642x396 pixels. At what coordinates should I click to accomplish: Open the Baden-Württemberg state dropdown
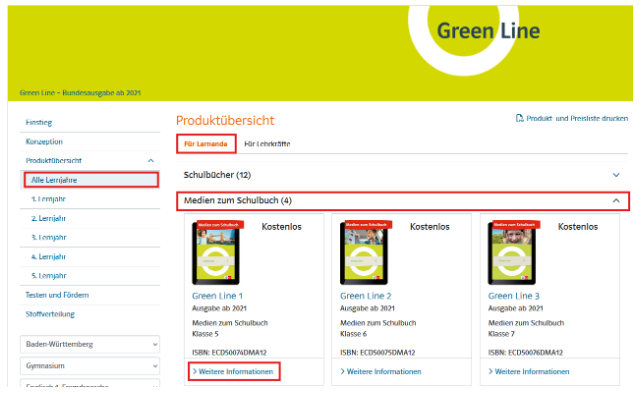[90, 344]
